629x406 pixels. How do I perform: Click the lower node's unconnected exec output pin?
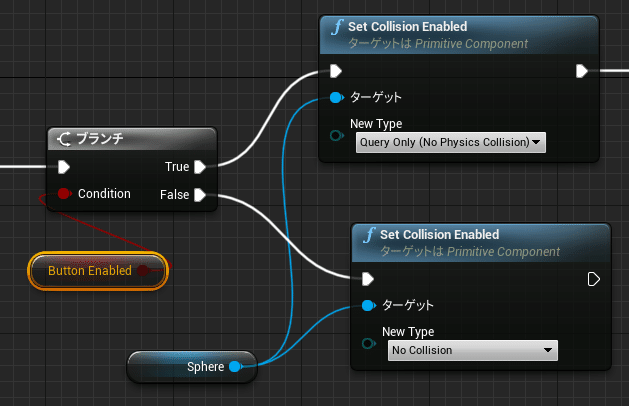click(594, 279)
